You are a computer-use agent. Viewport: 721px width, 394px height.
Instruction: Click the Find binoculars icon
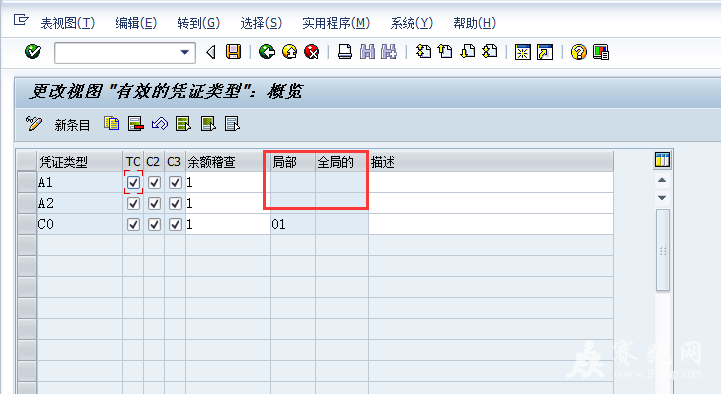click(x=367, y=52)
